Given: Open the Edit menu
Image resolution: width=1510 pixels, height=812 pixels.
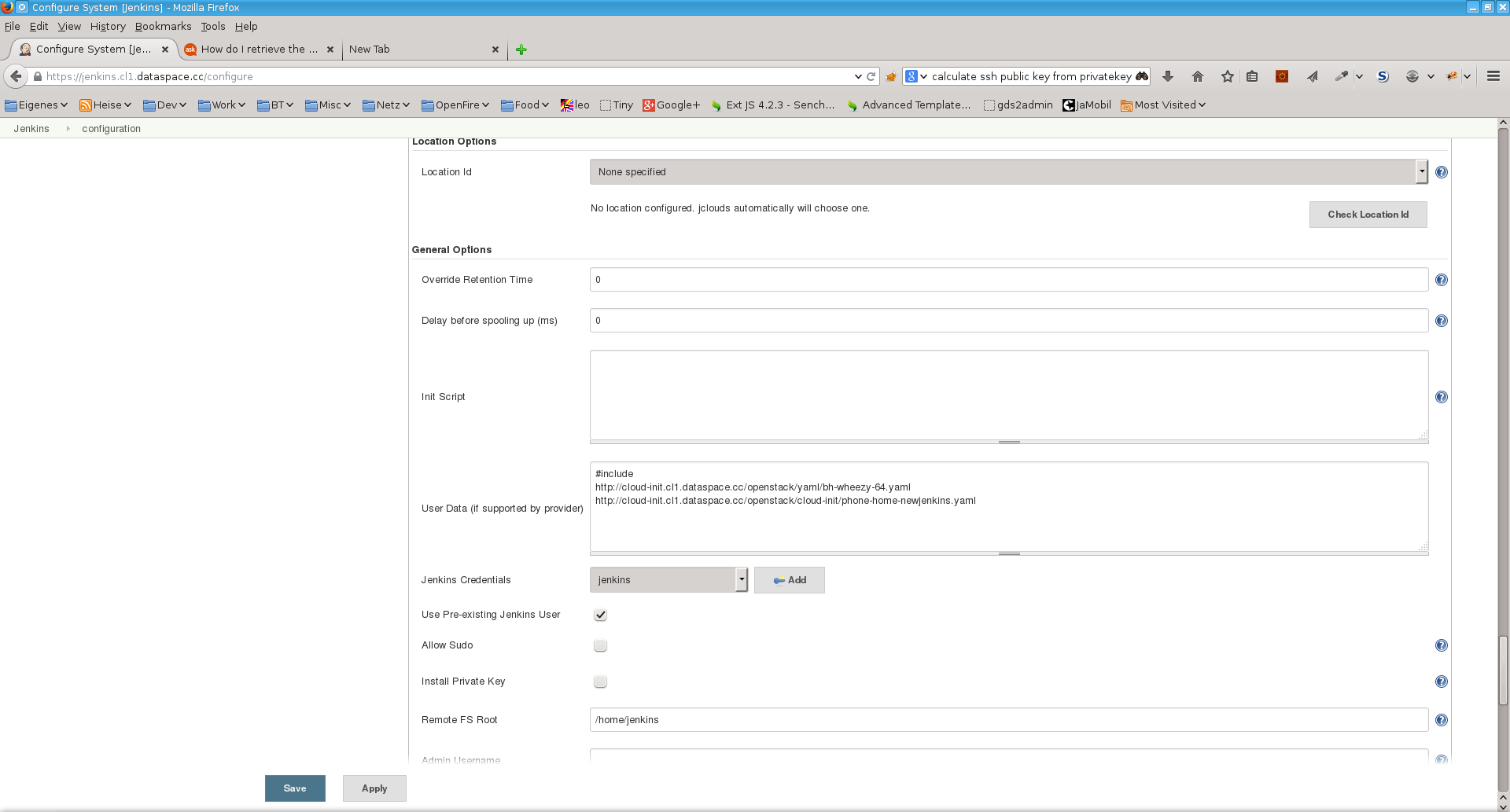Looking at the screenshot, I should click(39, 26).
